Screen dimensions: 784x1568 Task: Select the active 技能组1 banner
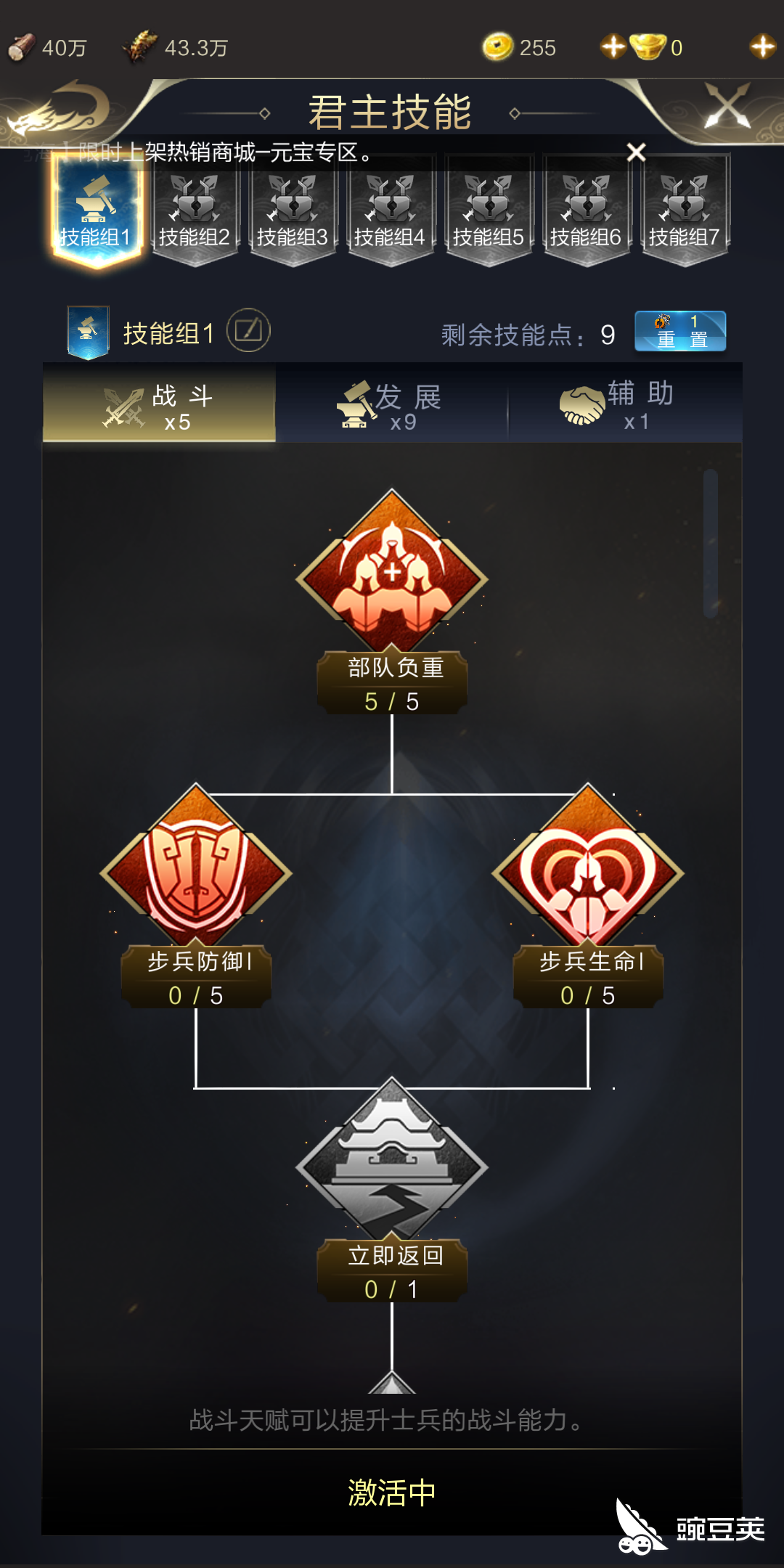96,212
